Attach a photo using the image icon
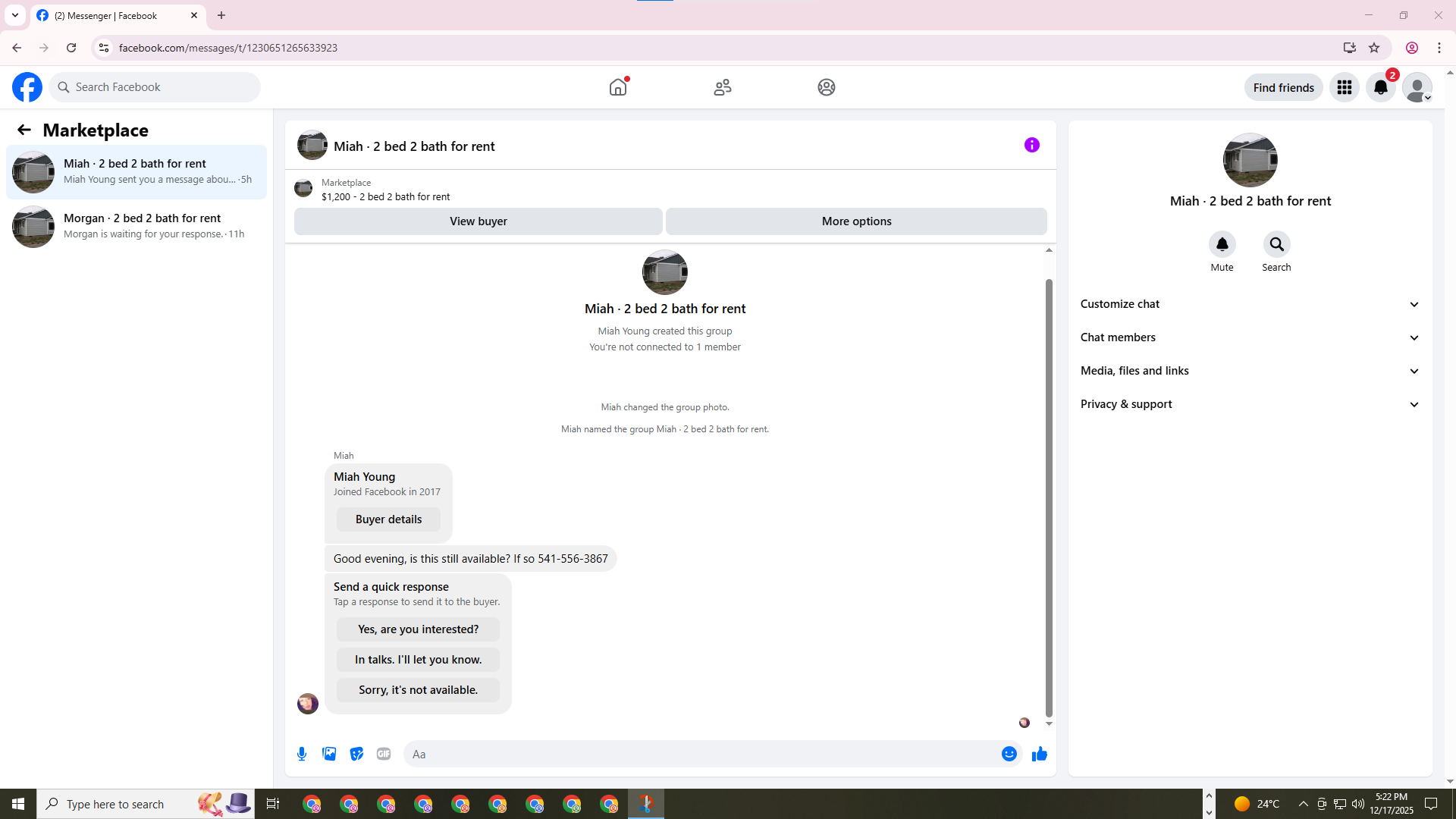 click(x=329, y=754)
